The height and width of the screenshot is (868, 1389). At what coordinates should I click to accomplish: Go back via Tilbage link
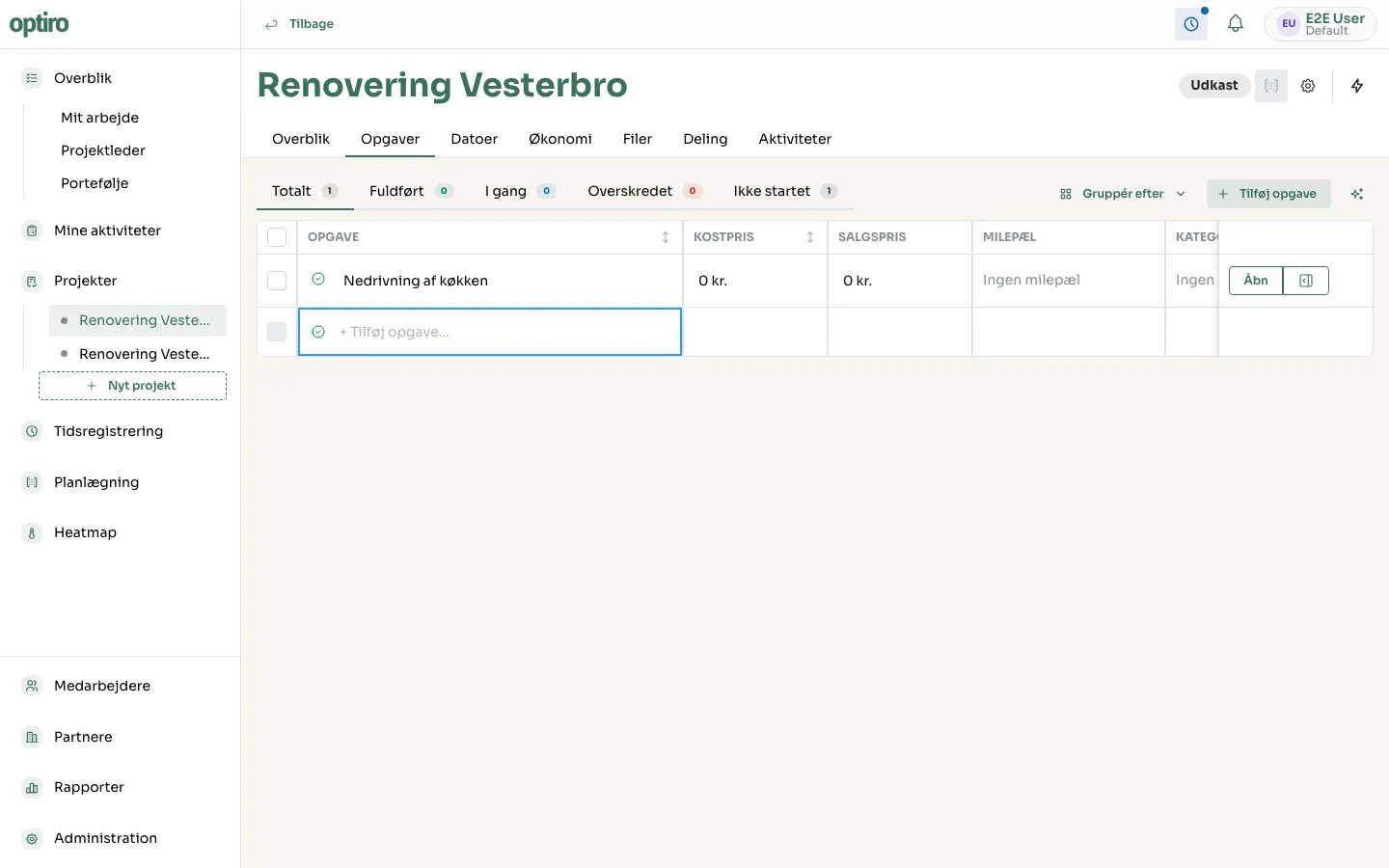299,24
